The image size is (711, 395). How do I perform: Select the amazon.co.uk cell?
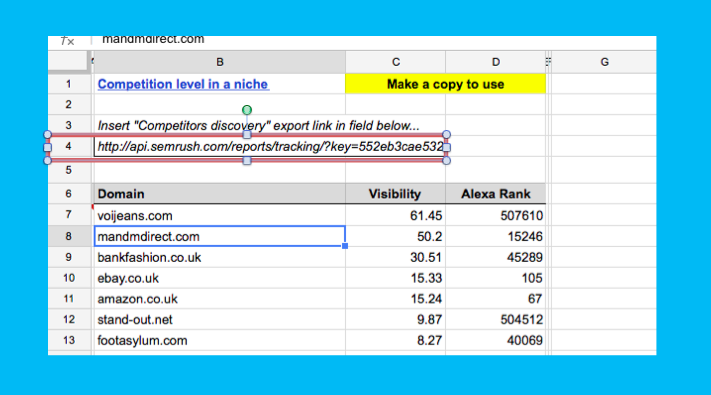tap(219, 299)
